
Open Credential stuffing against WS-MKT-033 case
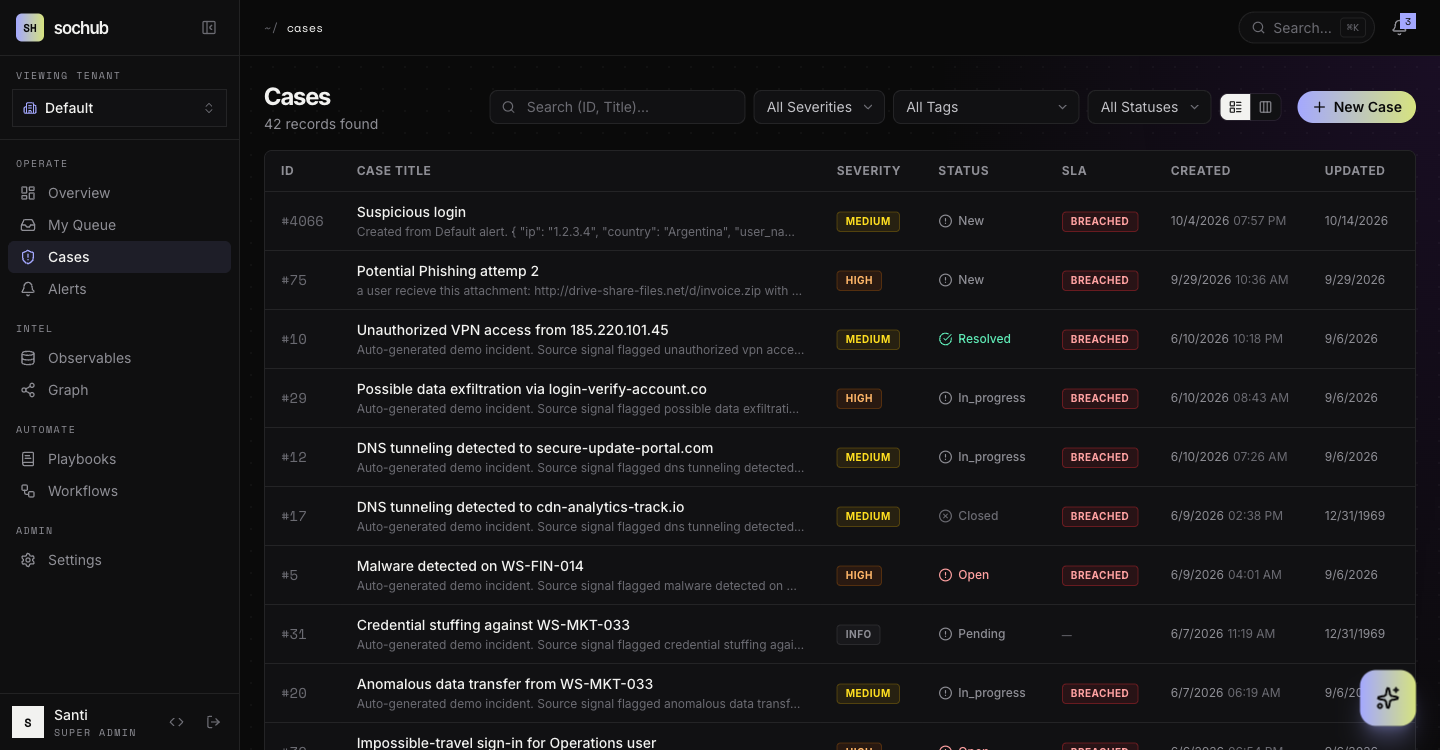[493, 625]
